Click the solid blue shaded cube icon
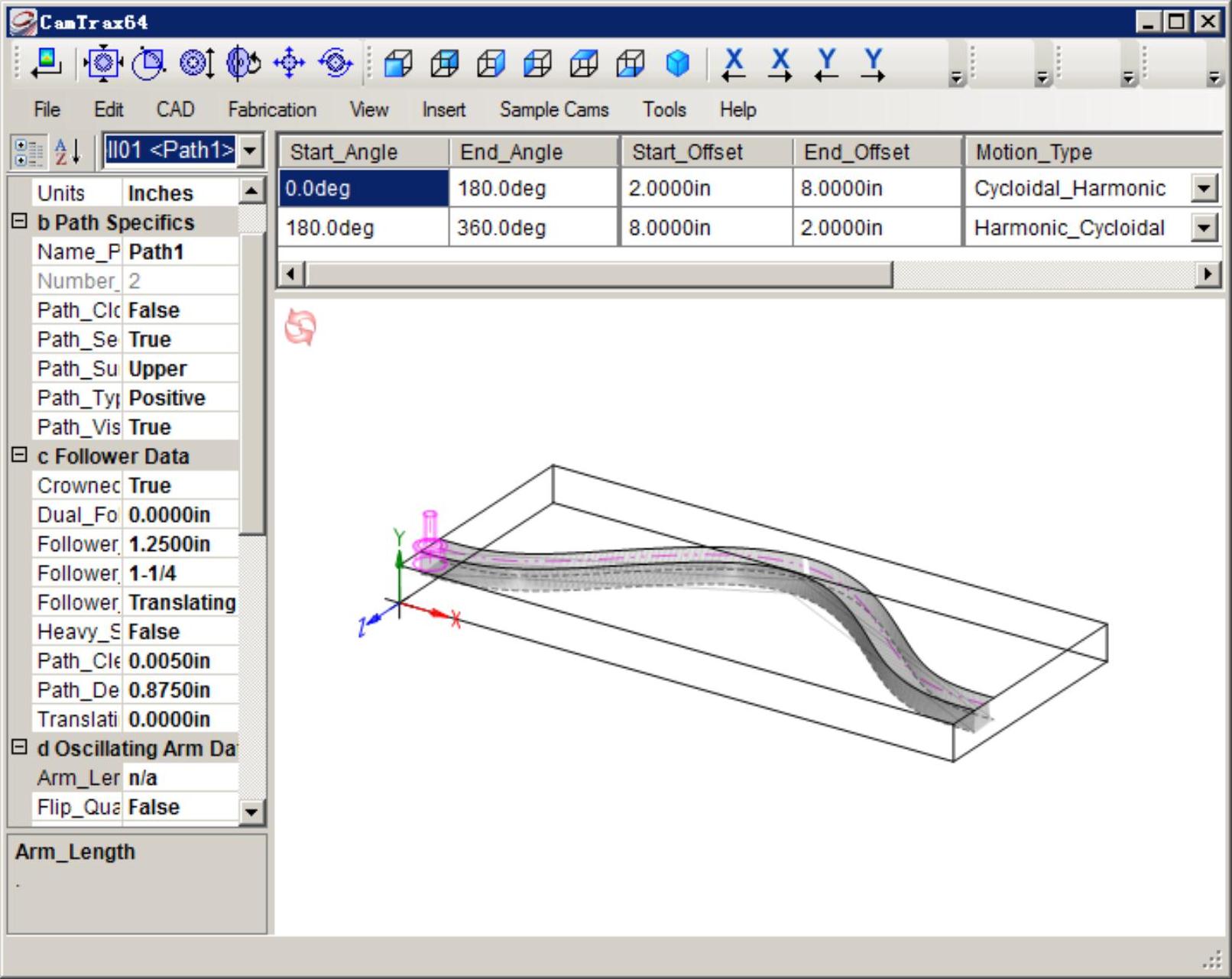 pyautogui.click(x=677, y=63)
